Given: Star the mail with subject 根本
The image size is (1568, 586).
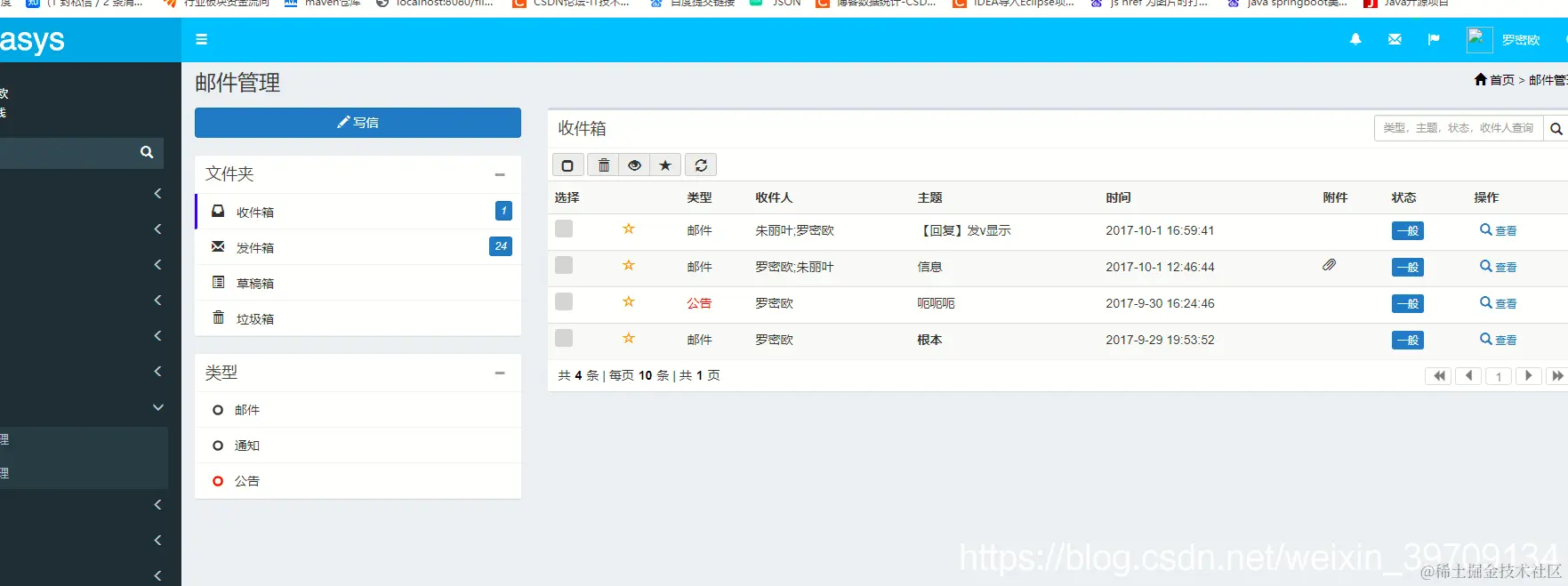Looking at the screenshot, I should (x=629, y=338).
